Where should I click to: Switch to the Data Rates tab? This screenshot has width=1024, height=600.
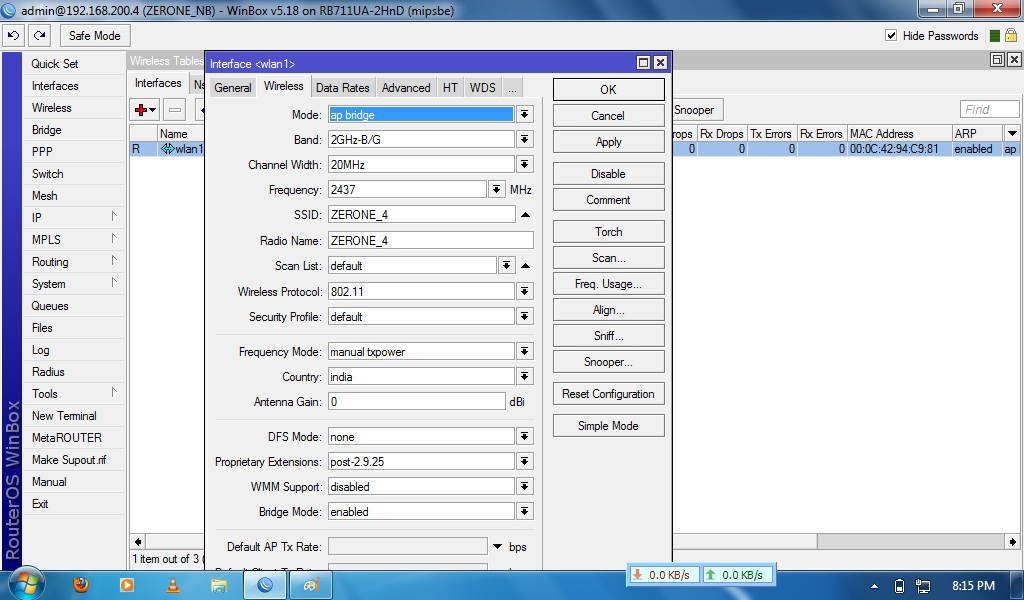(342, 87)
